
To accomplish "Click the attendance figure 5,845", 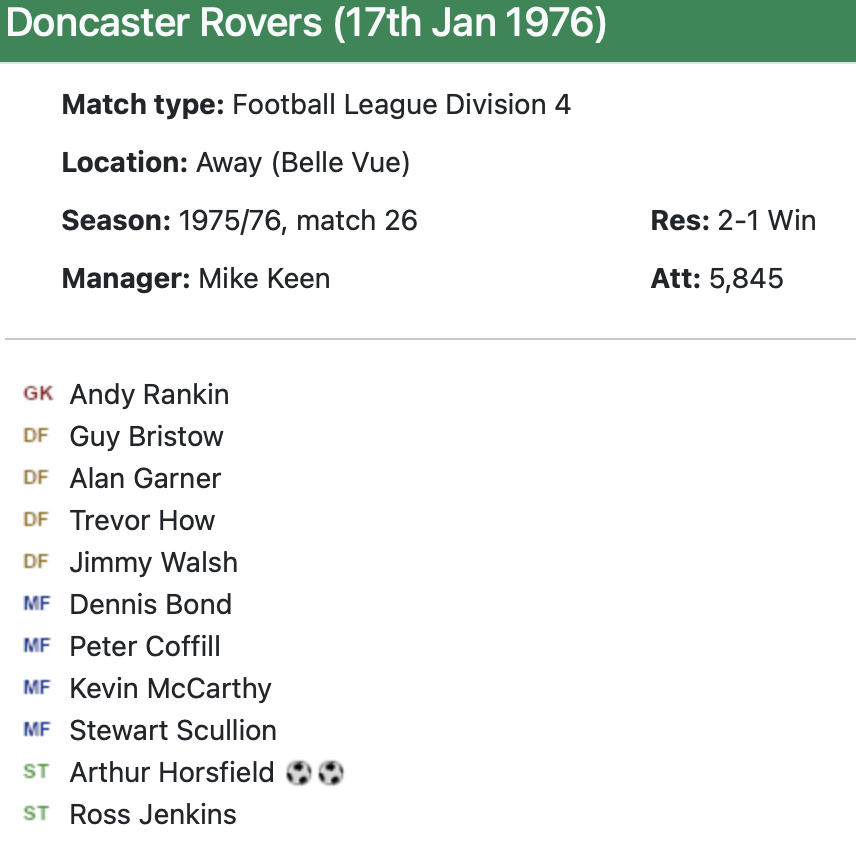I will [746, 278].
